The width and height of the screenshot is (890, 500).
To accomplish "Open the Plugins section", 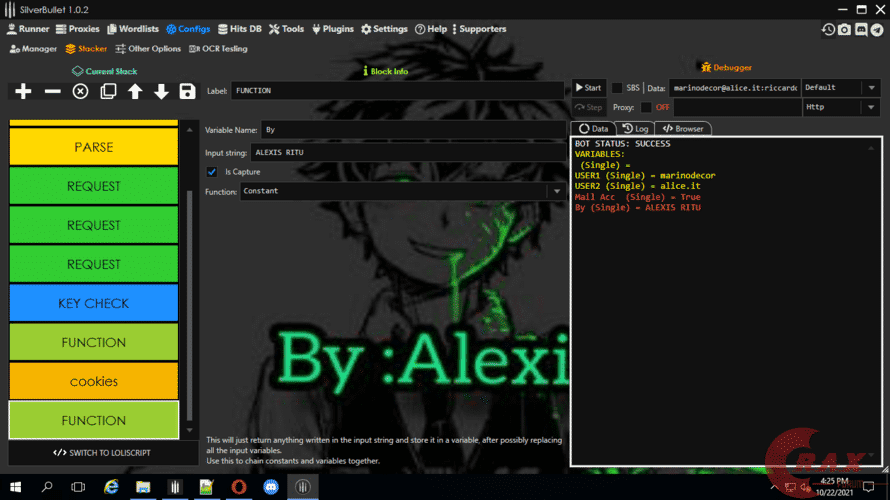I will (333, 29).
